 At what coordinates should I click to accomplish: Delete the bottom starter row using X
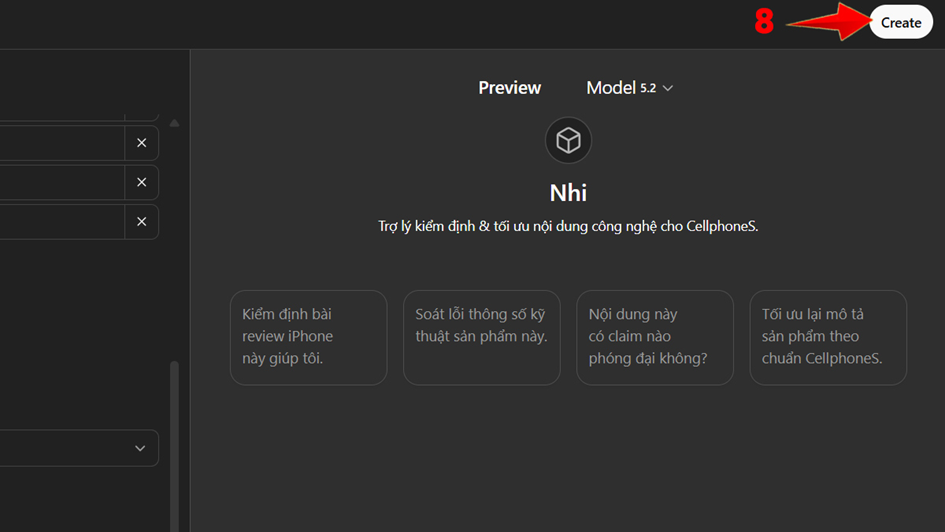pyautogui.click(x=141, y=222)
